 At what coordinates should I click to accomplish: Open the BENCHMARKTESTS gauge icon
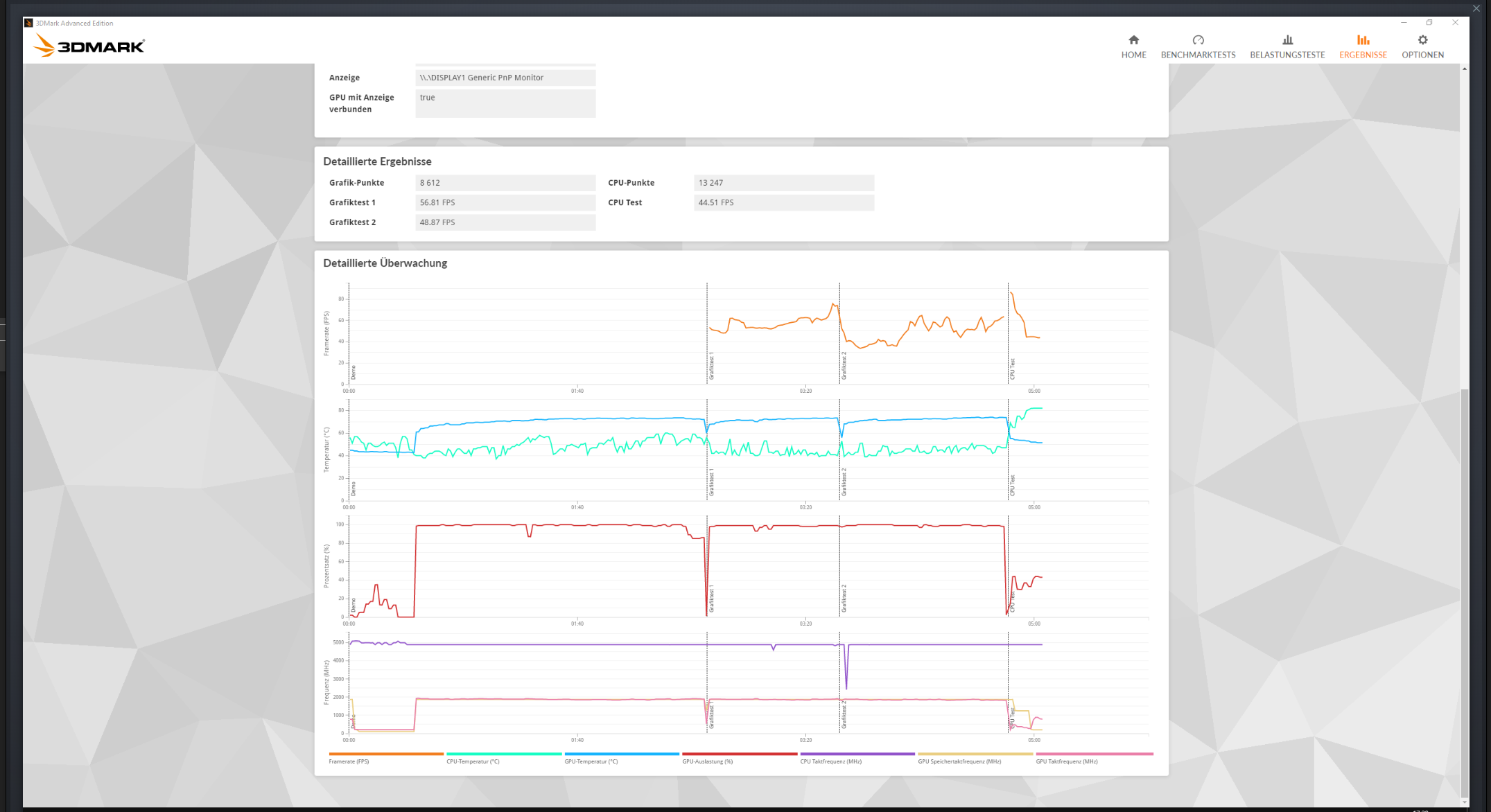click(x=1198, y=40)
